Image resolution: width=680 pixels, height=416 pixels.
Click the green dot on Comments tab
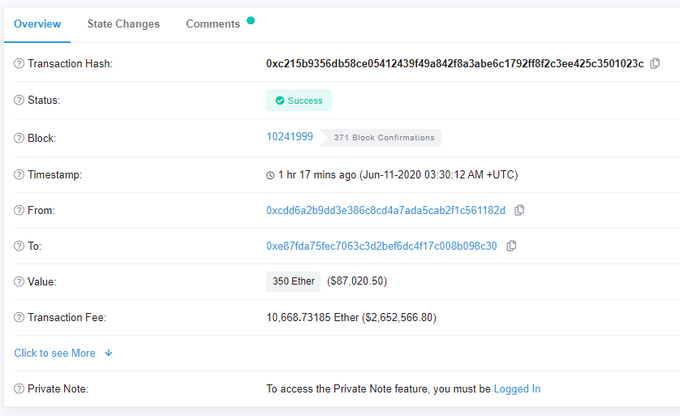click(251, 20)
